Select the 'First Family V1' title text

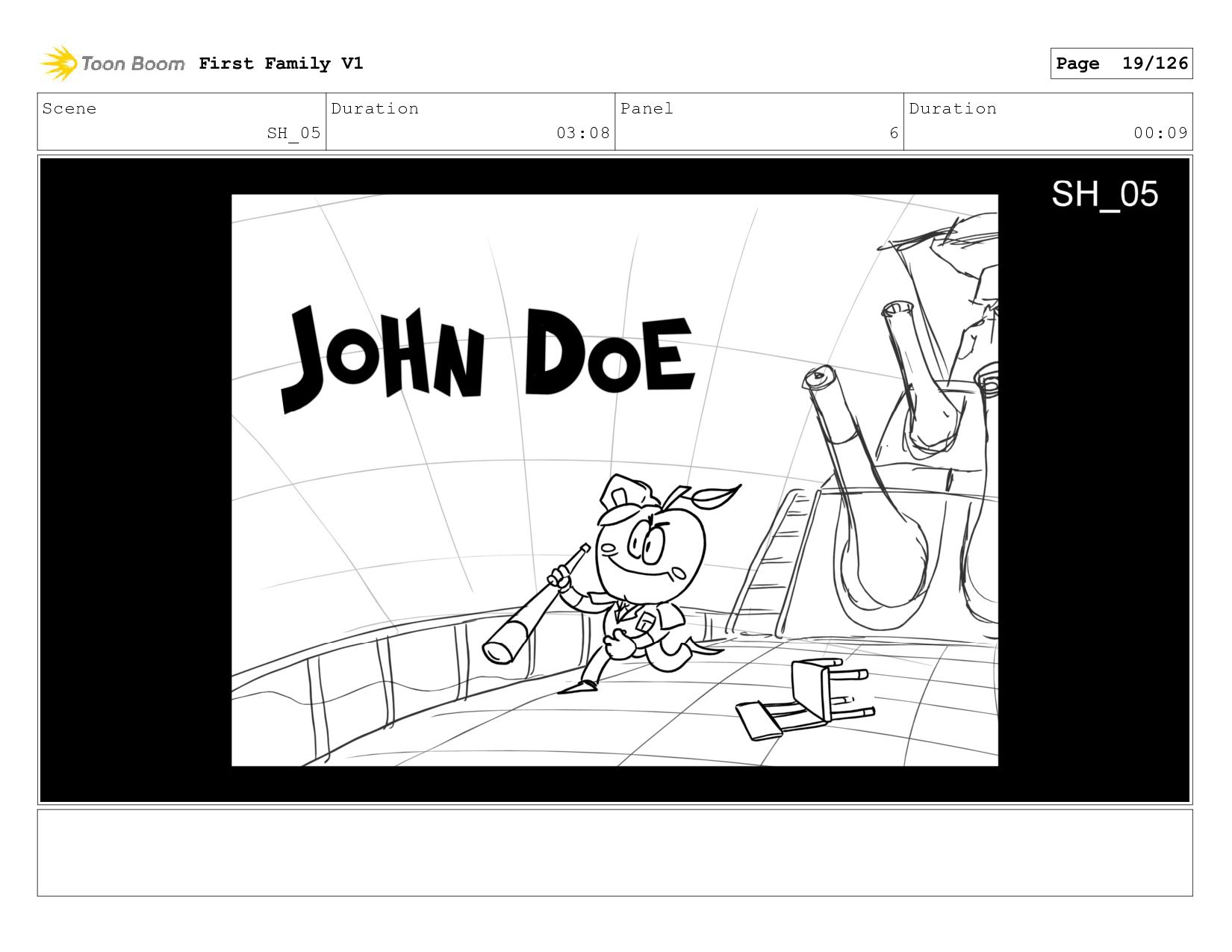[x=281, y=63]
